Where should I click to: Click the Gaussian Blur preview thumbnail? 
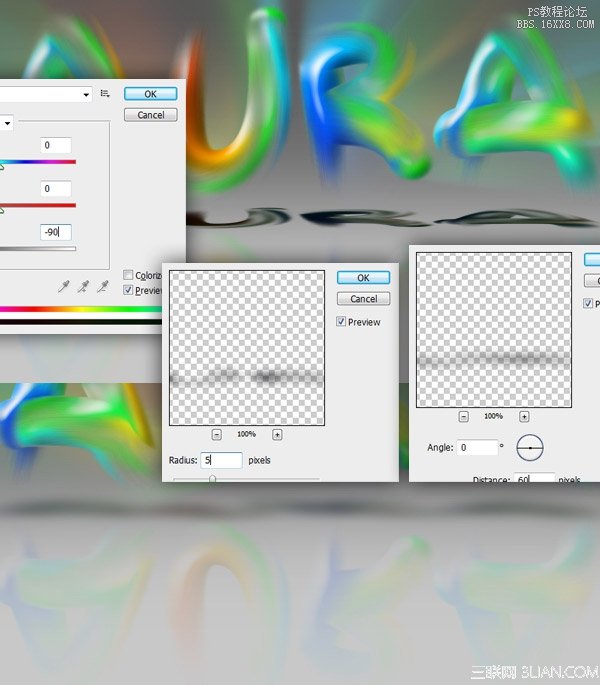point(247,348)
